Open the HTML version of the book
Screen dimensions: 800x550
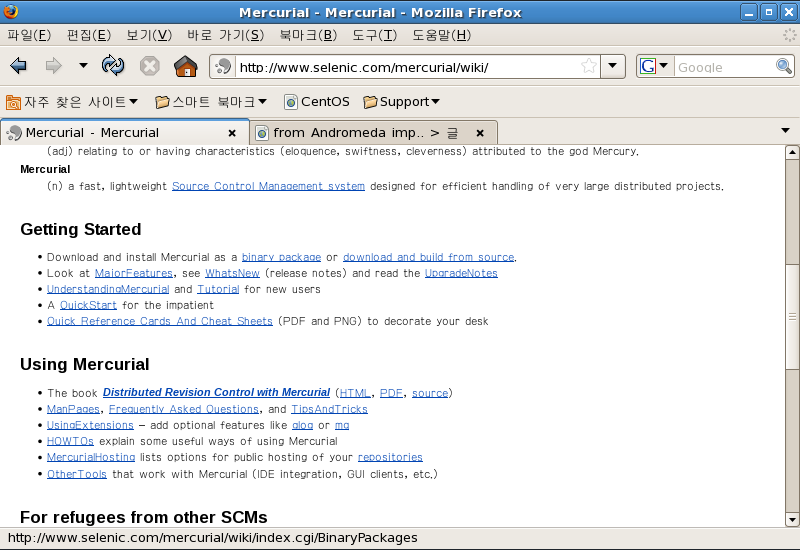click(355, 393)
